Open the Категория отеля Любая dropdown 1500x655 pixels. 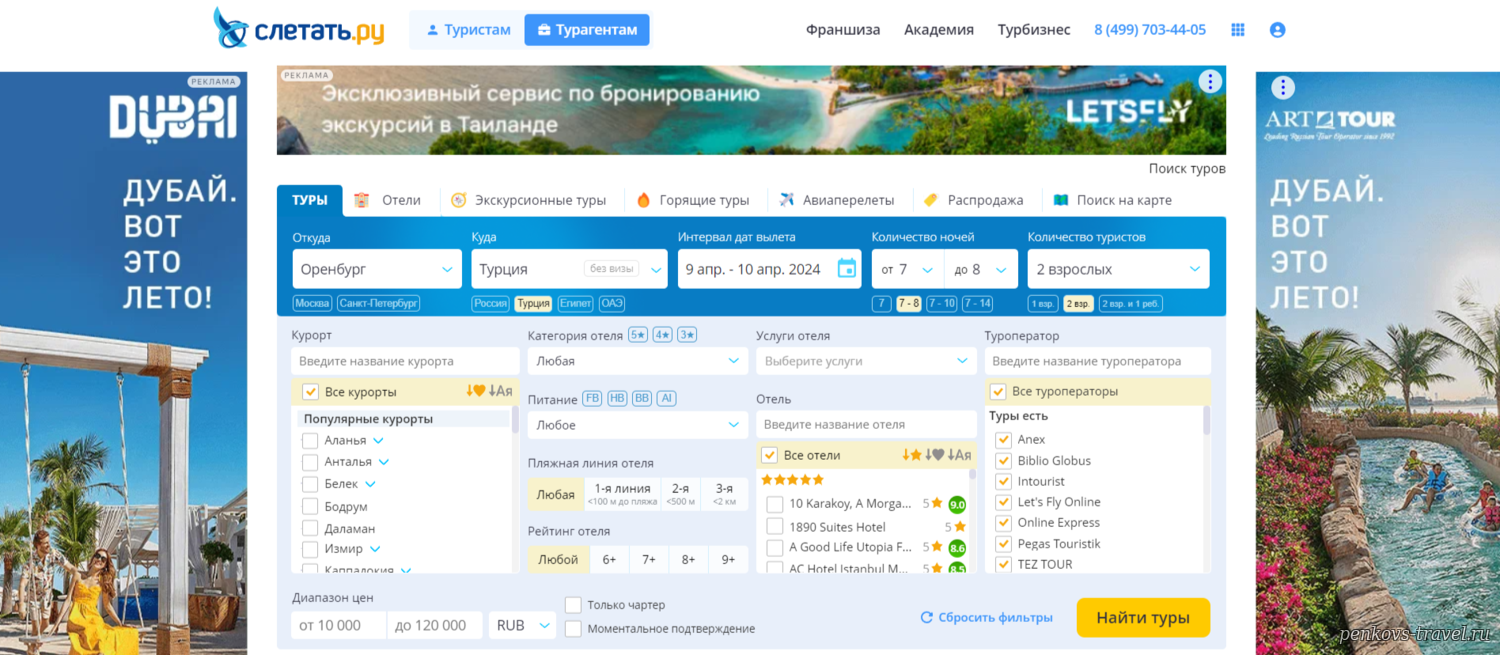[x=638, y=361]
